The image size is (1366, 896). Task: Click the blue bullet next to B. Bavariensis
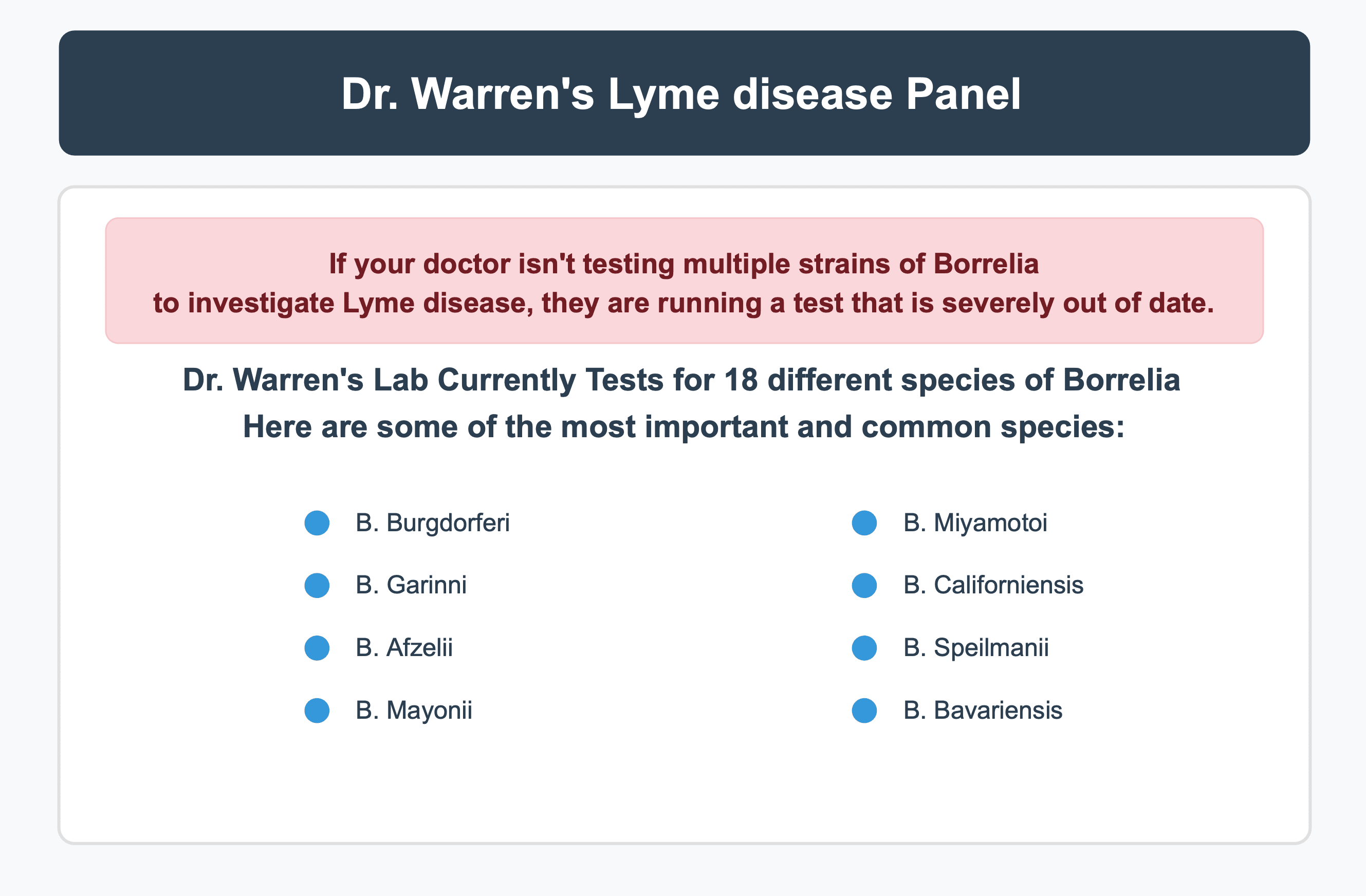tap(864, 711)
